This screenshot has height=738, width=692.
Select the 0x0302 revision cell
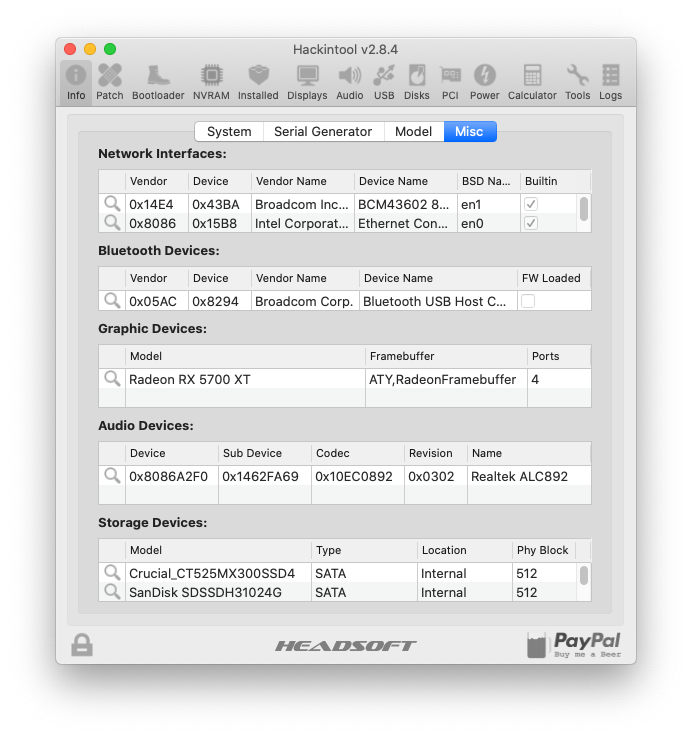tap(436, 476)
